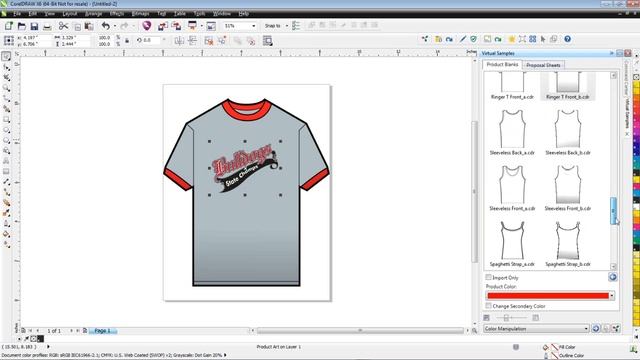Image resolution: width=640 pixels, height=360 pixels.
Task: Click the application launcher icon in toolbar
Action: click(192, 26)
